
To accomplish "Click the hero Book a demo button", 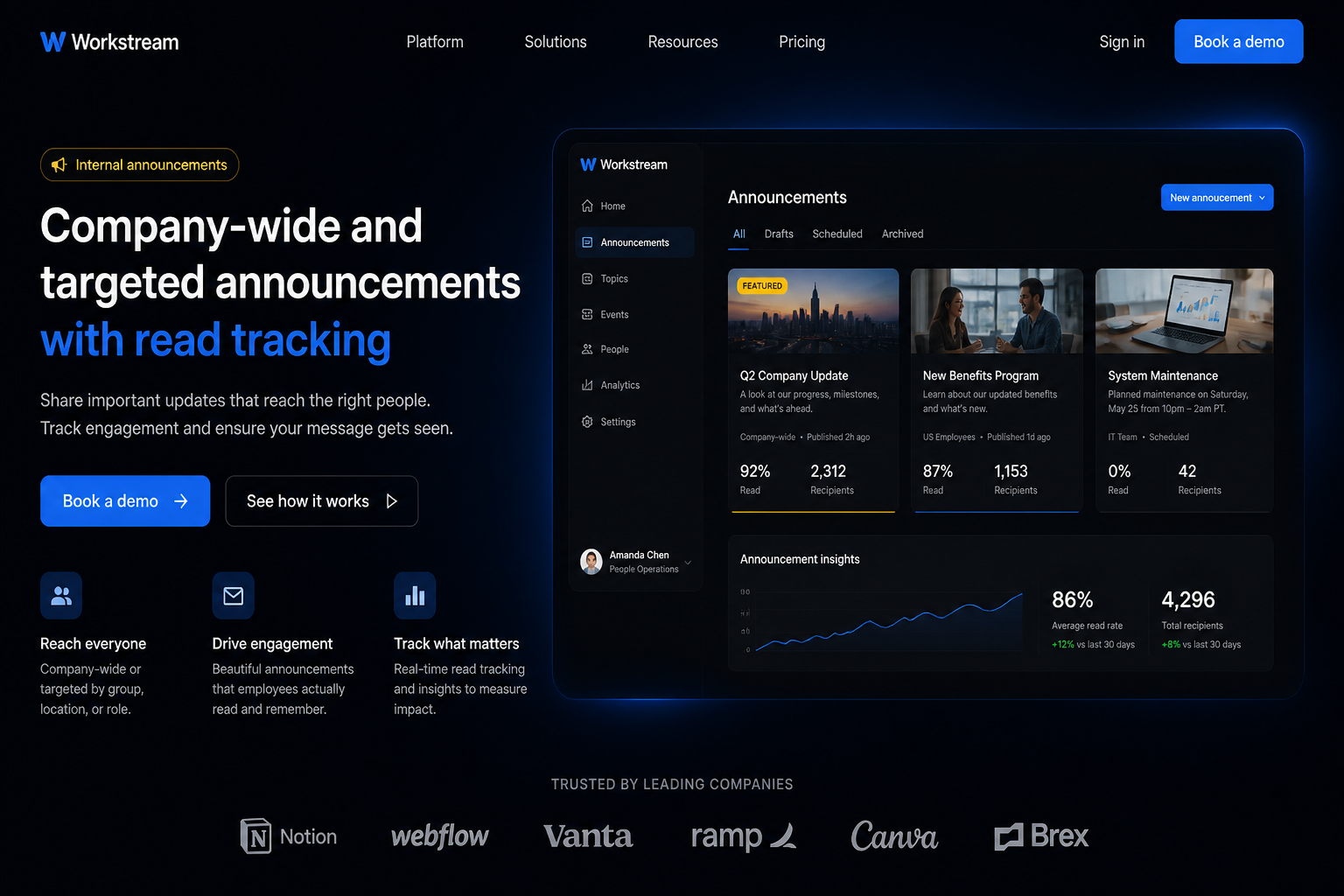I will [x=125, y=501].
